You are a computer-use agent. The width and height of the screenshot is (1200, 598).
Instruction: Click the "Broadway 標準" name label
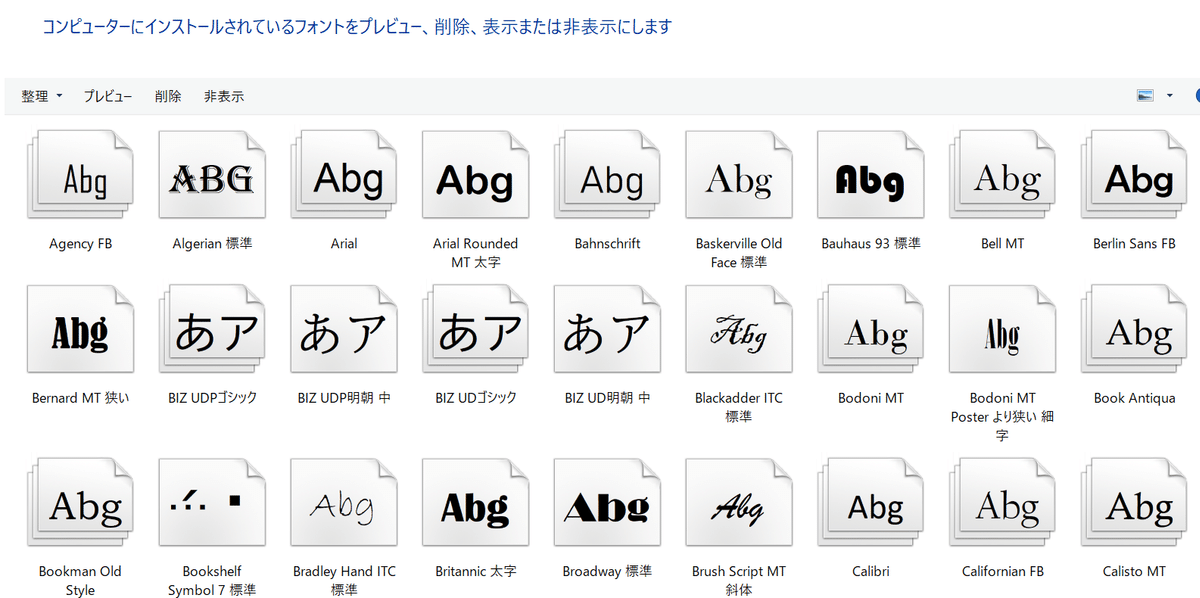tap(607, 571)
